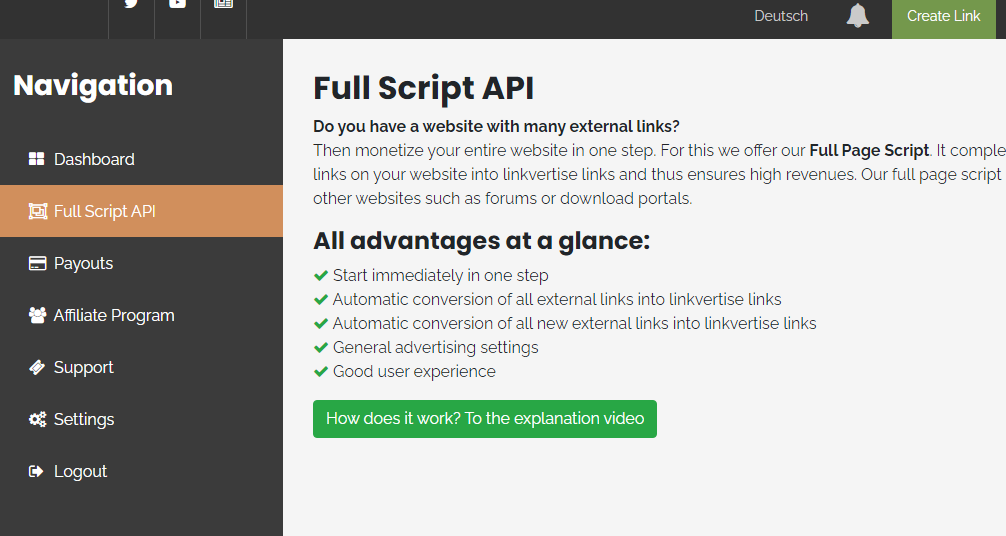Click the Twitter icon in top bar
The image size is (1006, 536).
coord(131,5)
